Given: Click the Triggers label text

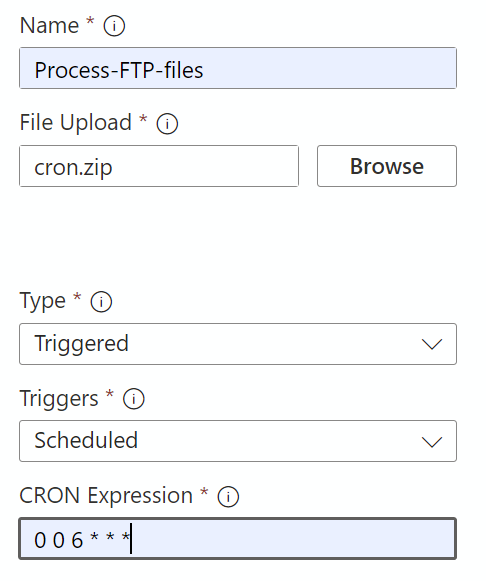Looking at the screenshot, I should [59, 399].
